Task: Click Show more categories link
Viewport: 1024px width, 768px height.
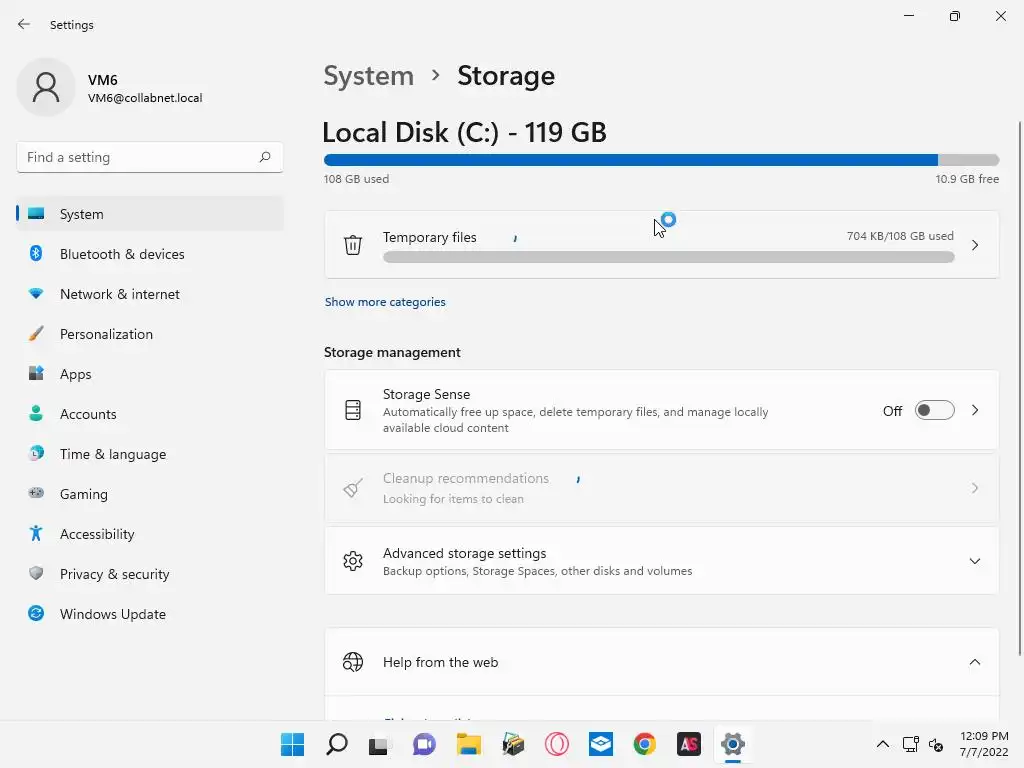Action: (x=385, y=302)
